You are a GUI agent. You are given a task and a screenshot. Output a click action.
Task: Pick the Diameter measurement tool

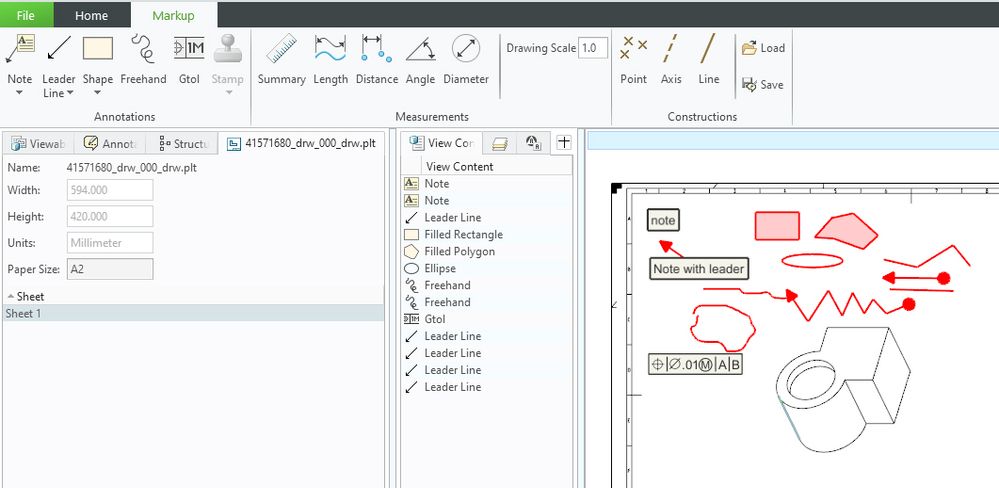point(466,59)
